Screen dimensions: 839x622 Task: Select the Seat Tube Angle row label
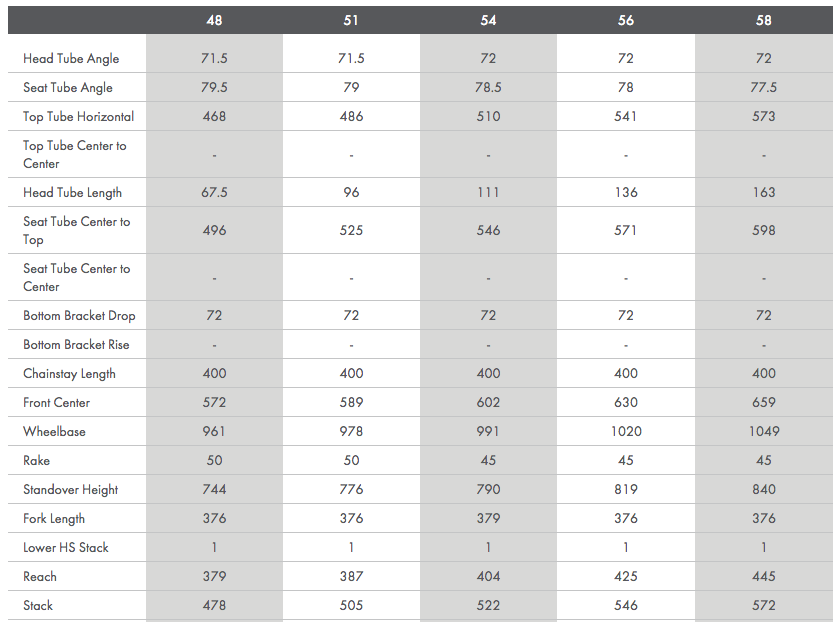click(x=68, y=88)
